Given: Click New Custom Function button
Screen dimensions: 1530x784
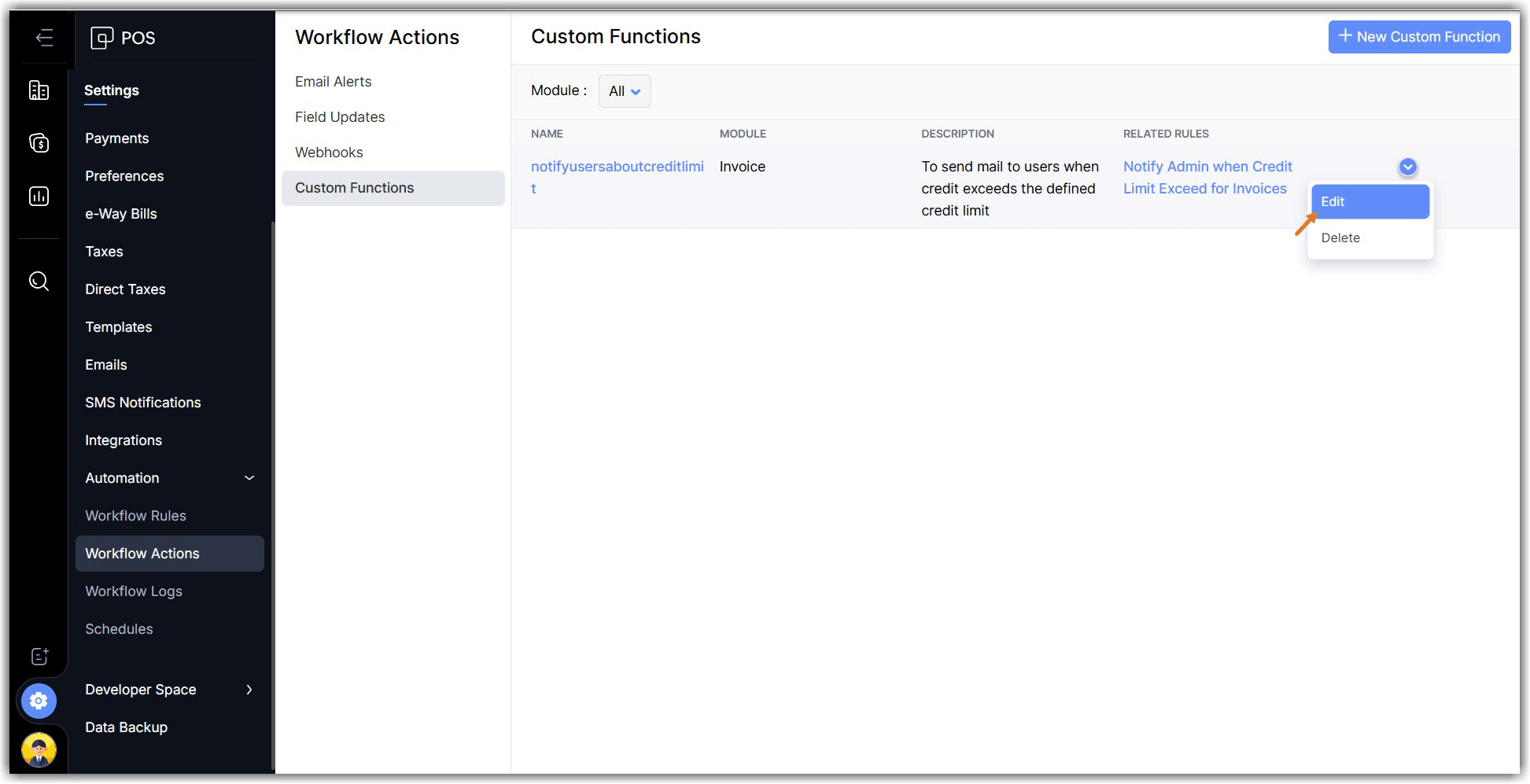Looking at the screenshot, I should click(x=1419, y=37).
